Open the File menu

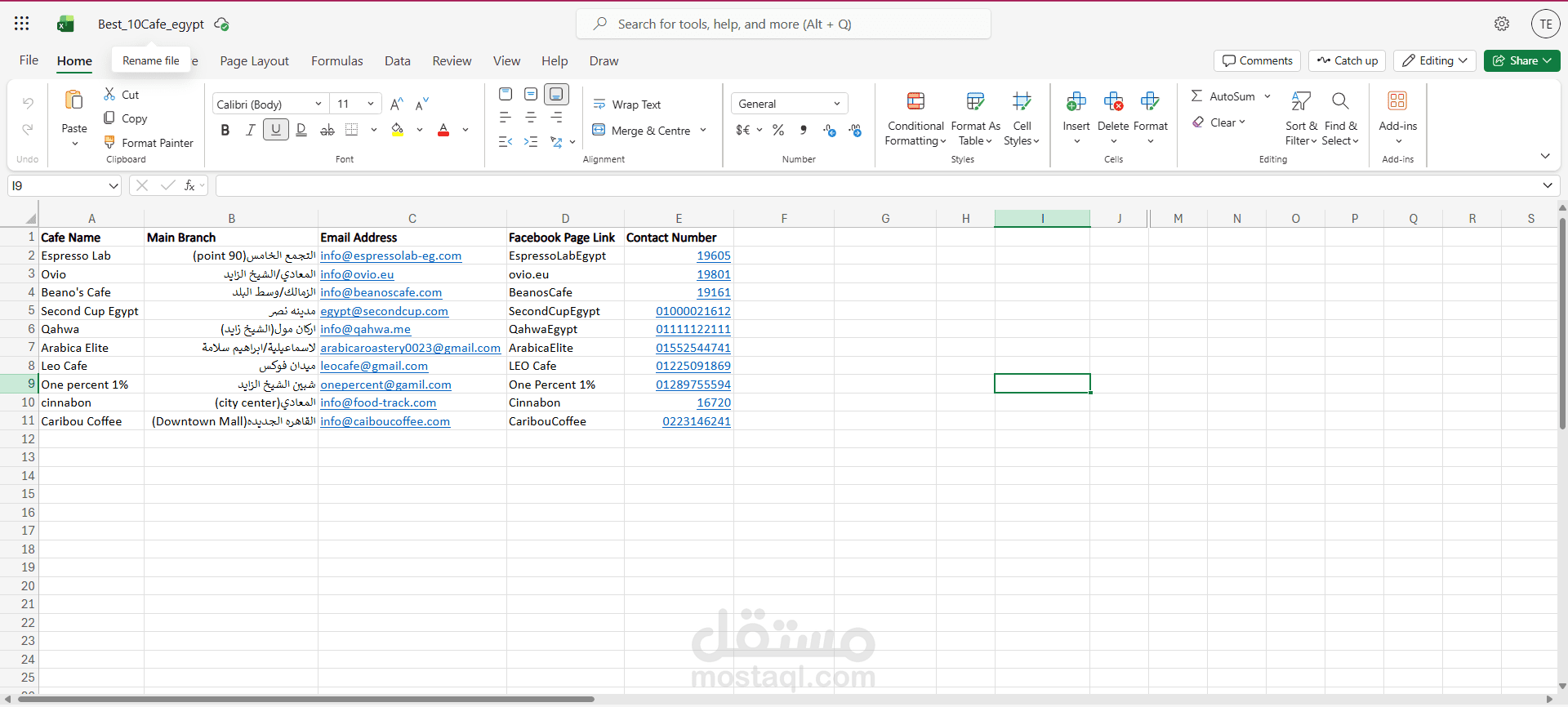pyautogui.click(x=29, y=60)
